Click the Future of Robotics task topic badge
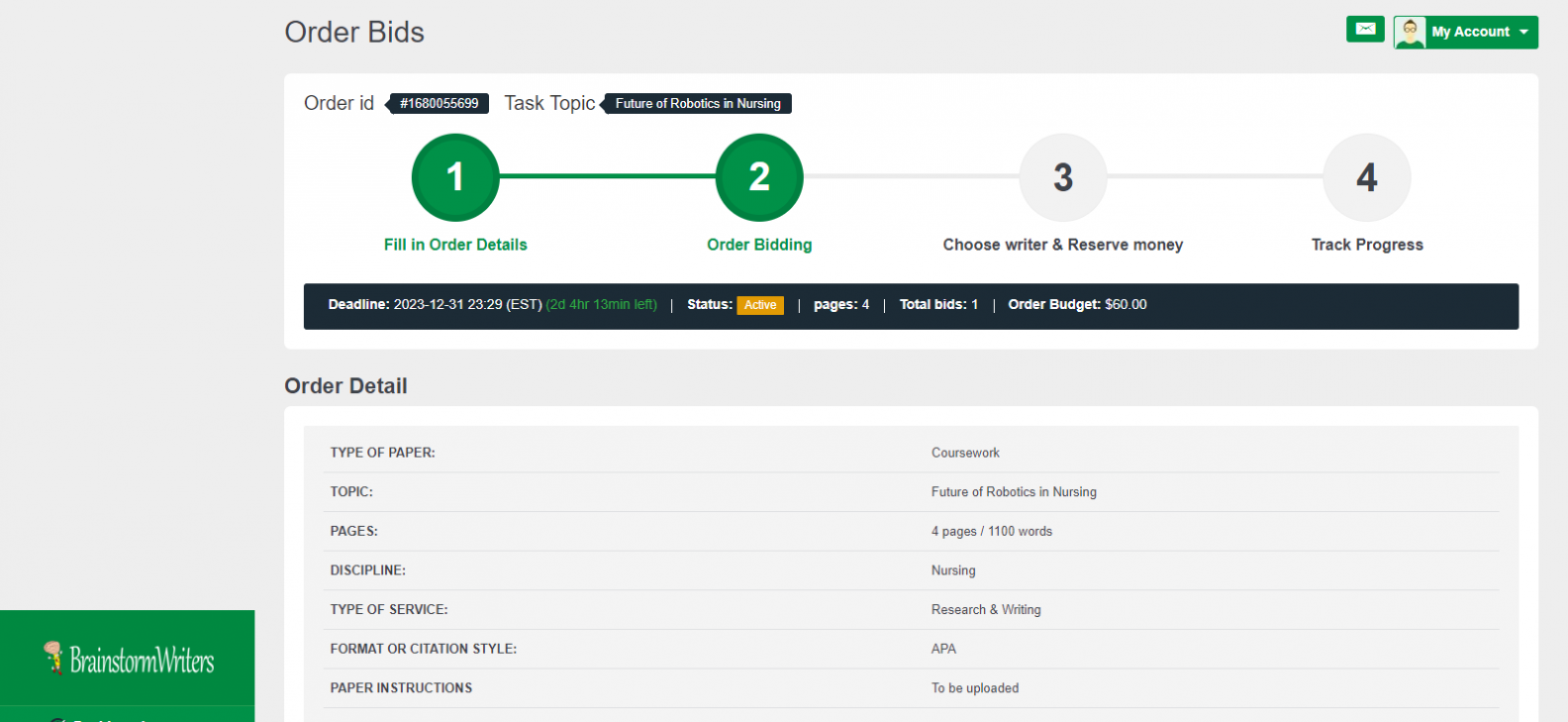The width and height of the screenshot is (1568, 722). click(x=698, y=104)
